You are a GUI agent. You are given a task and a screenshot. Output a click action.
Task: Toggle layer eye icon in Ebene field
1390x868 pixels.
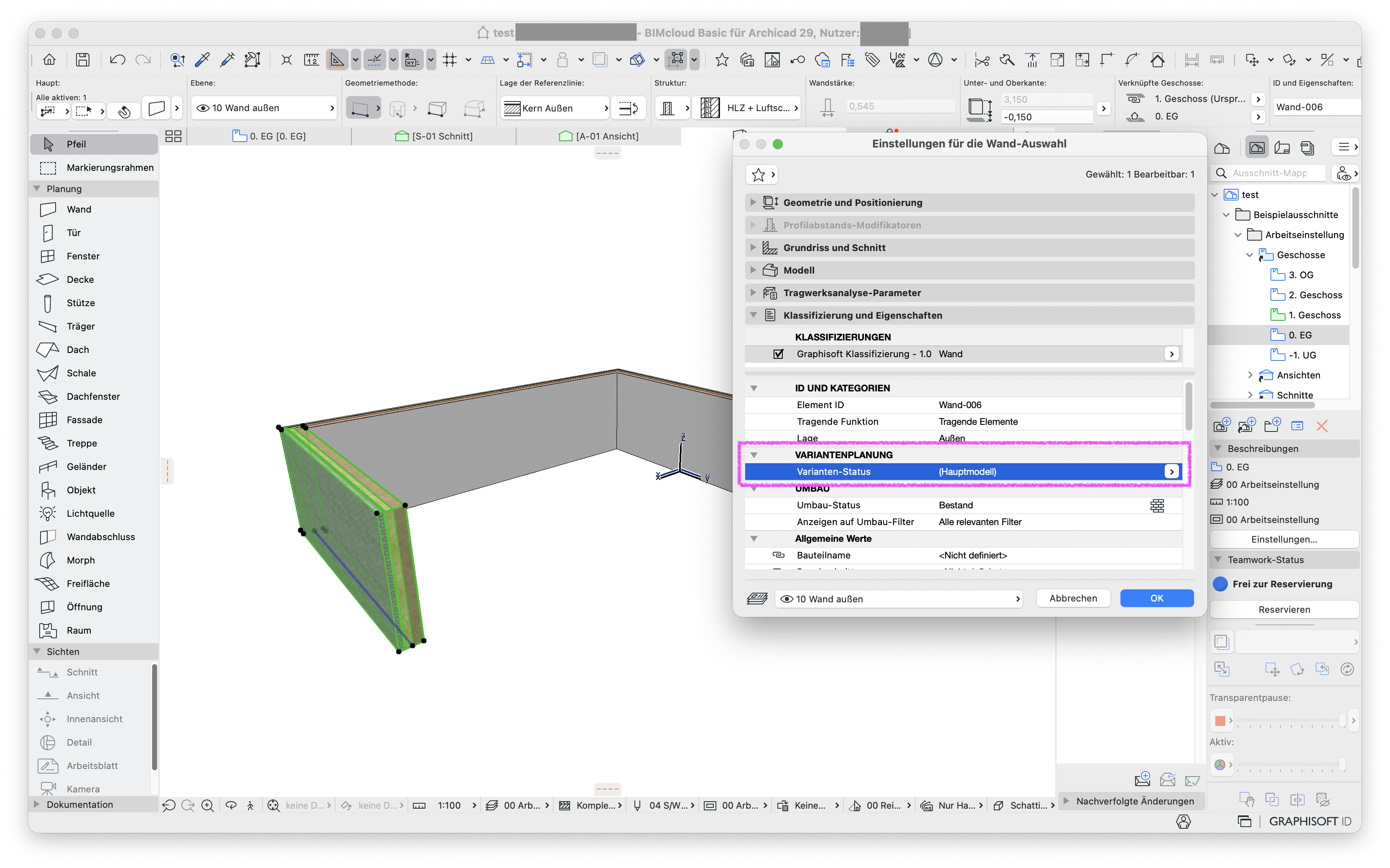(203, 108)
